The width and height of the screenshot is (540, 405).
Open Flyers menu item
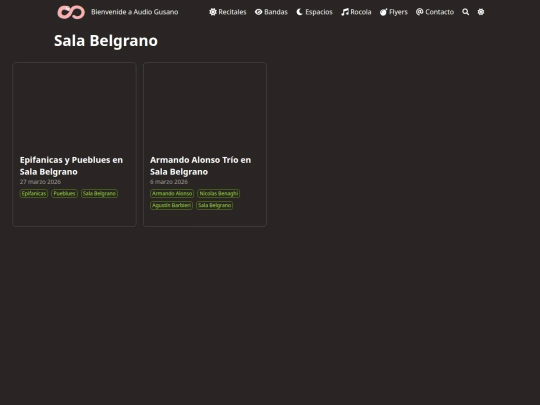pyautogui.click(x=394, y=12)
